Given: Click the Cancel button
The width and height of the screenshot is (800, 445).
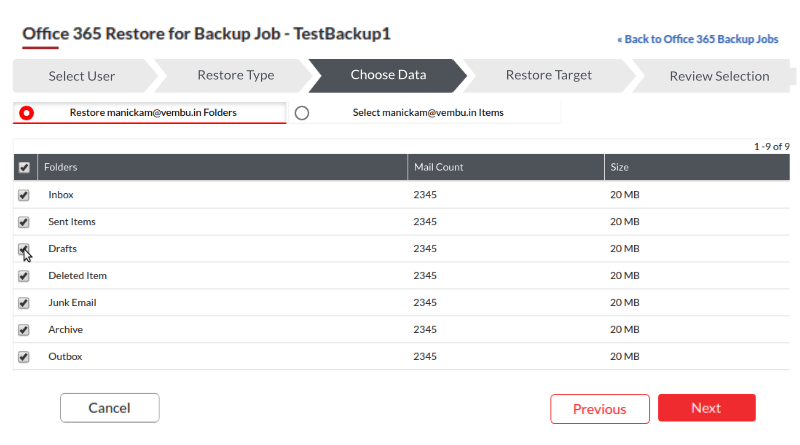Looking at the screenshot, I should tap(109, 408).
